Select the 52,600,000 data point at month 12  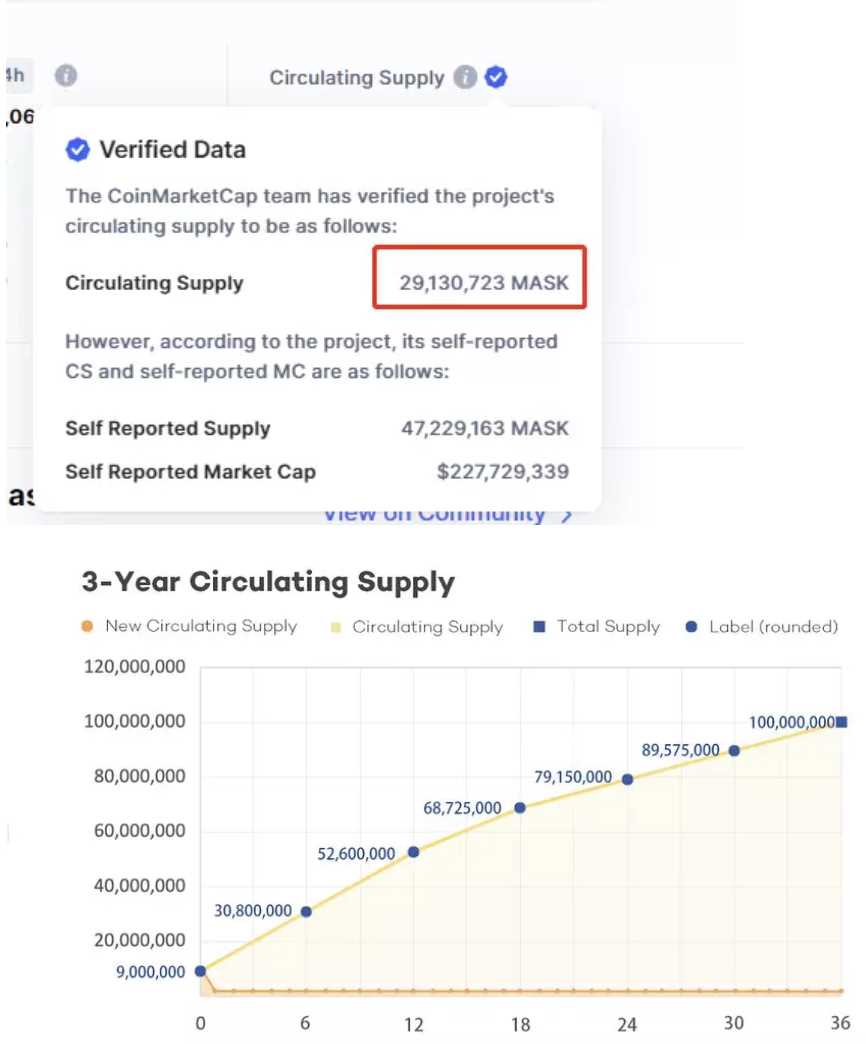414,852
